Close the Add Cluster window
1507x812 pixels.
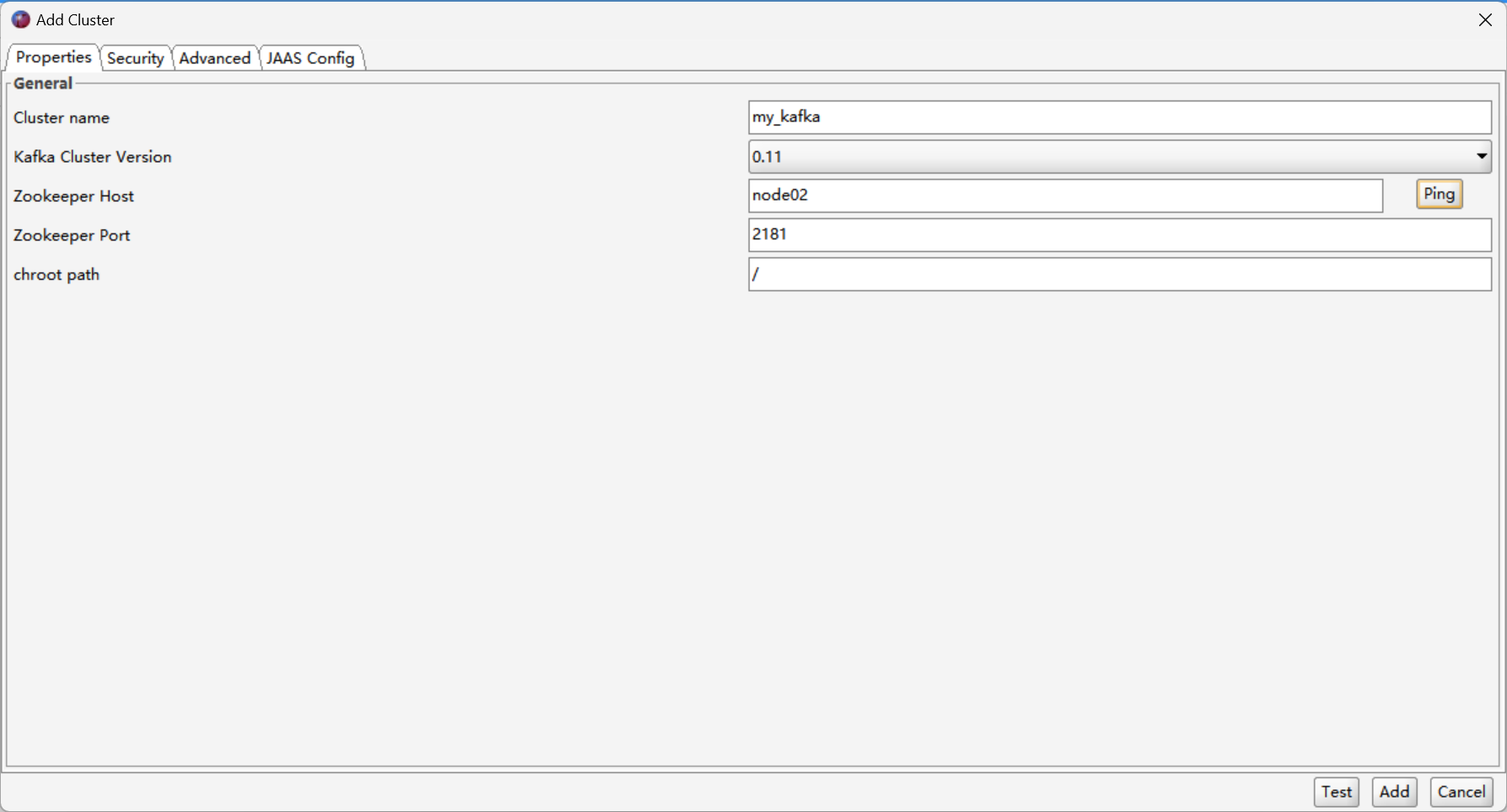[1485, 19]
